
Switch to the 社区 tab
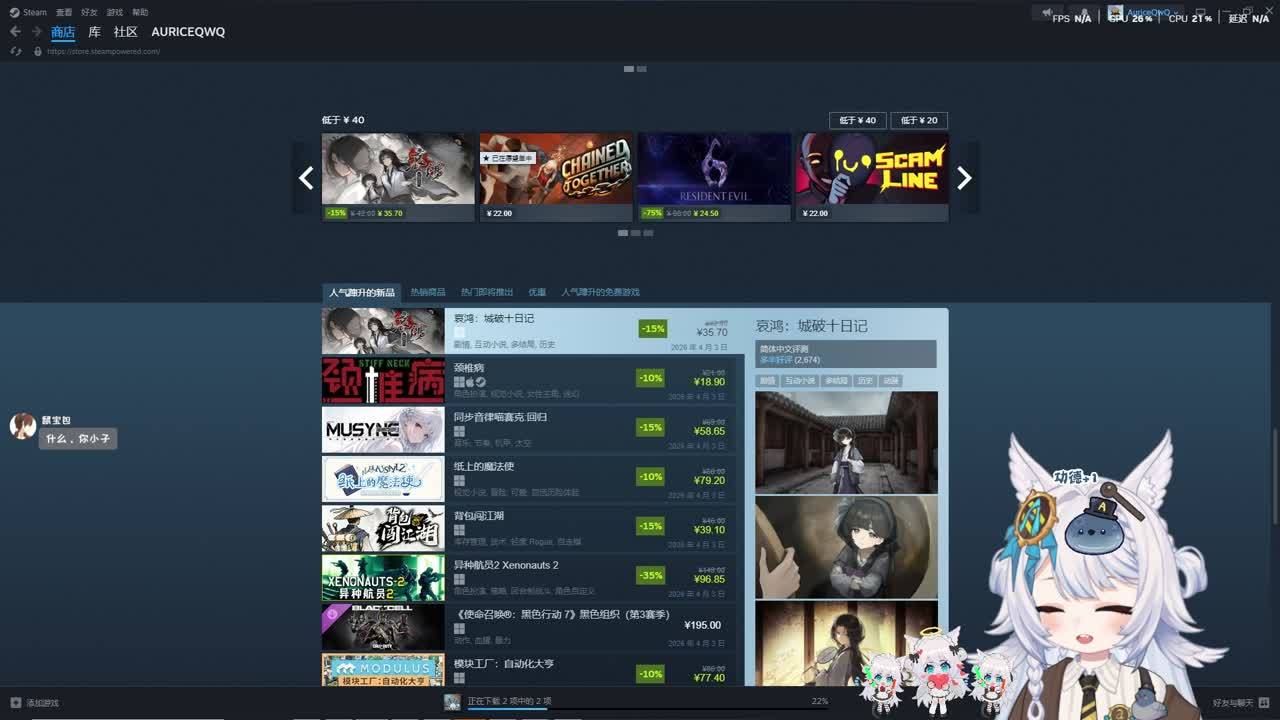point(125,32)
